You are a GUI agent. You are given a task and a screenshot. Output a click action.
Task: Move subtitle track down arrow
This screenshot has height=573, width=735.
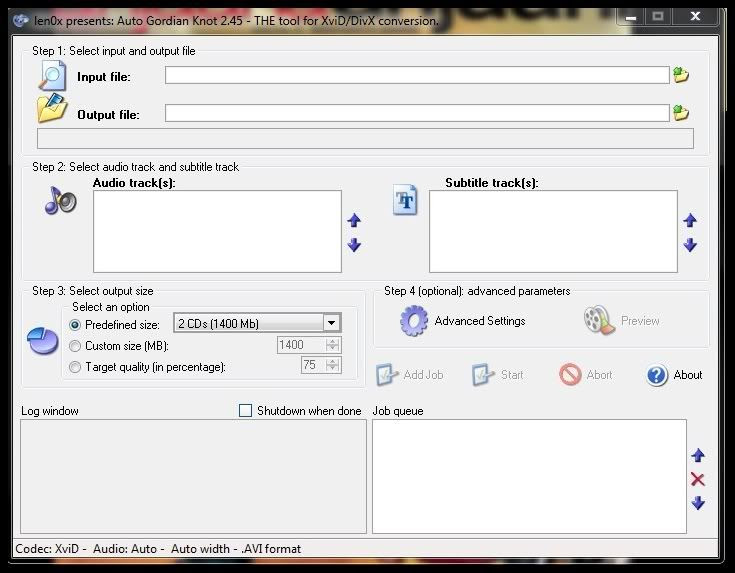pyautogui.click(x=690, y=245)
